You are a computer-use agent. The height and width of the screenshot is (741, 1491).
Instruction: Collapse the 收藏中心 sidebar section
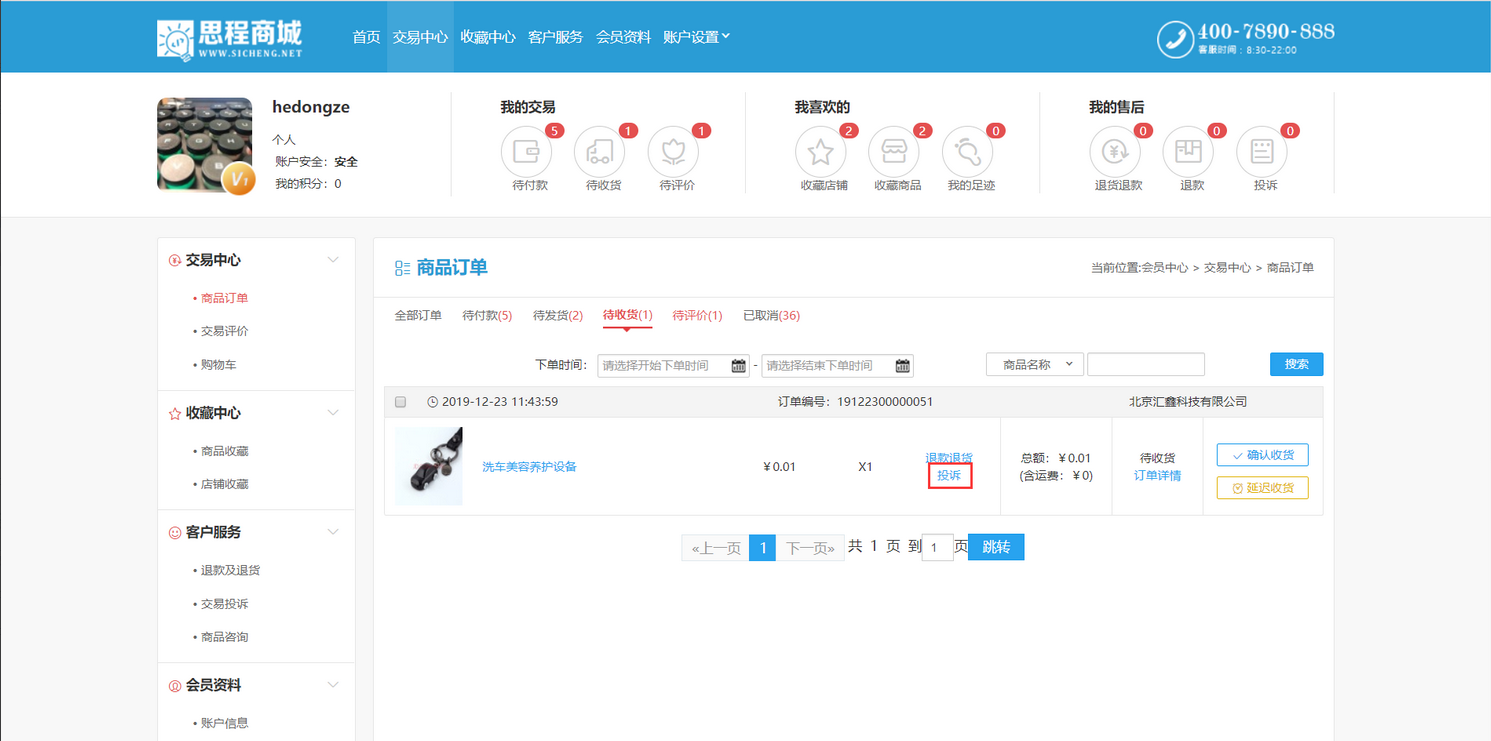[x=333, y=413]
